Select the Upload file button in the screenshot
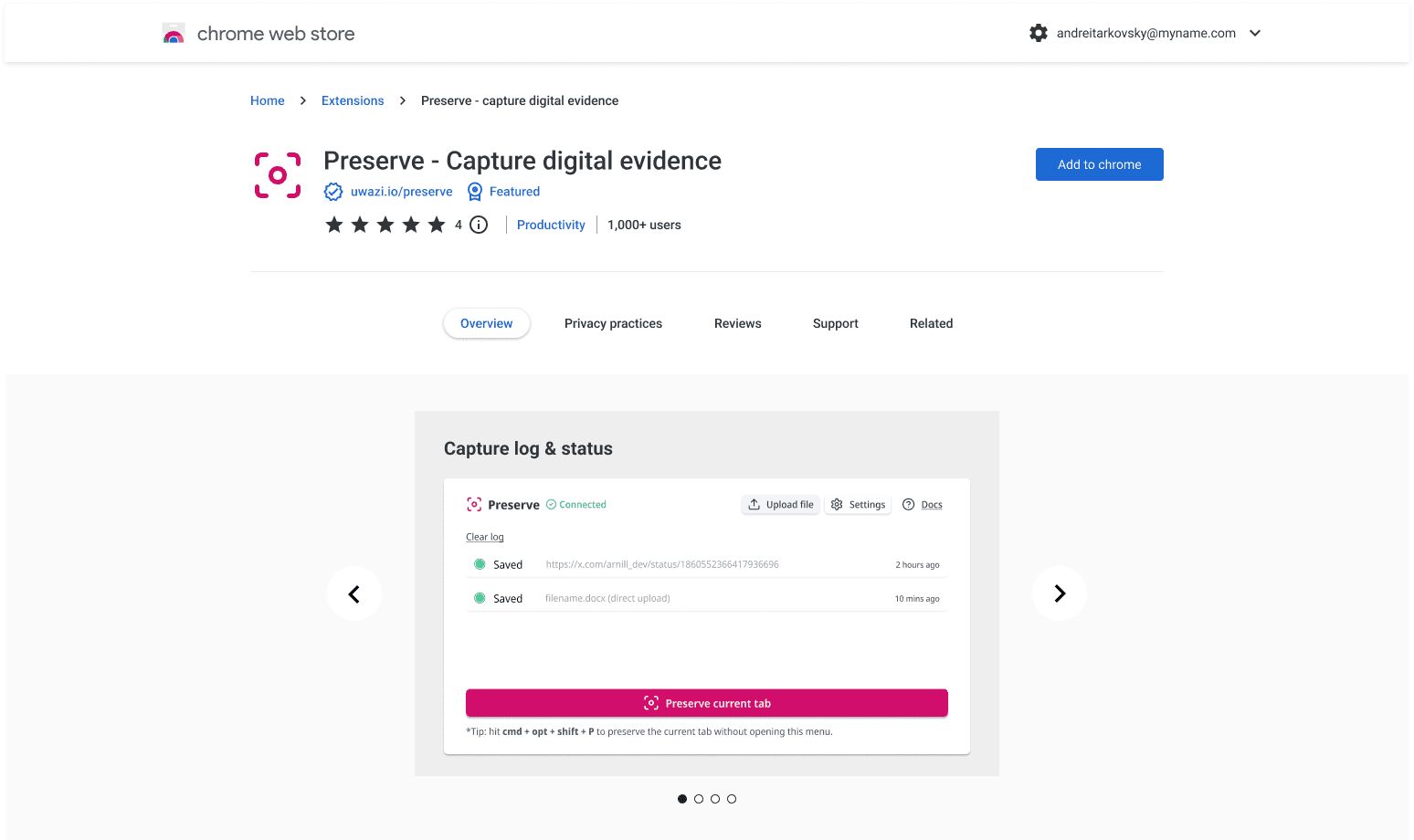Image resolution: width=1414 pixels, height=840 pixels. pos(781,505)
